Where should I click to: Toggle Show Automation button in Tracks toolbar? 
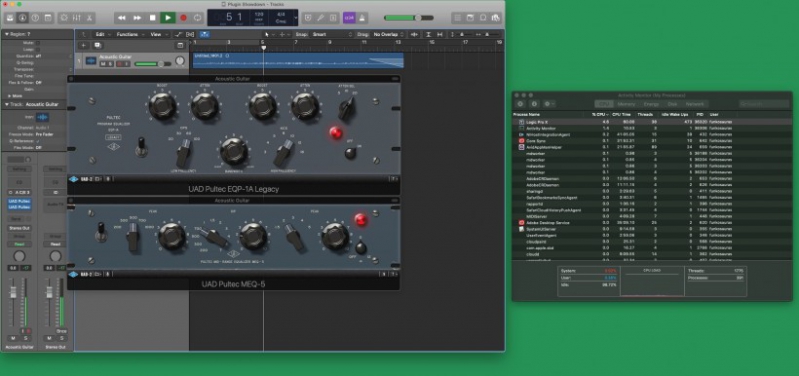(179, 34)
